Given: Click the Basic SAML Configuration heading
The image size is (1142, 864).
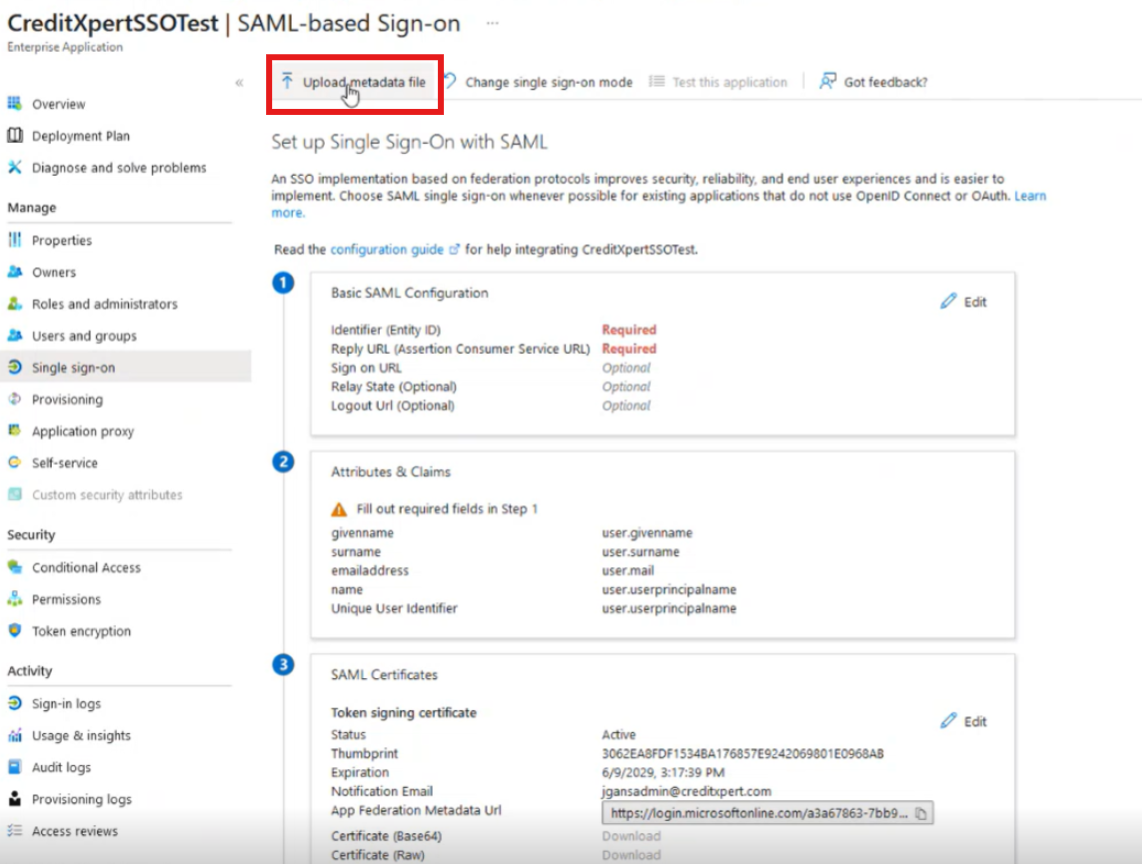Looking at the screenshot, I should click(x=409, y=293).
